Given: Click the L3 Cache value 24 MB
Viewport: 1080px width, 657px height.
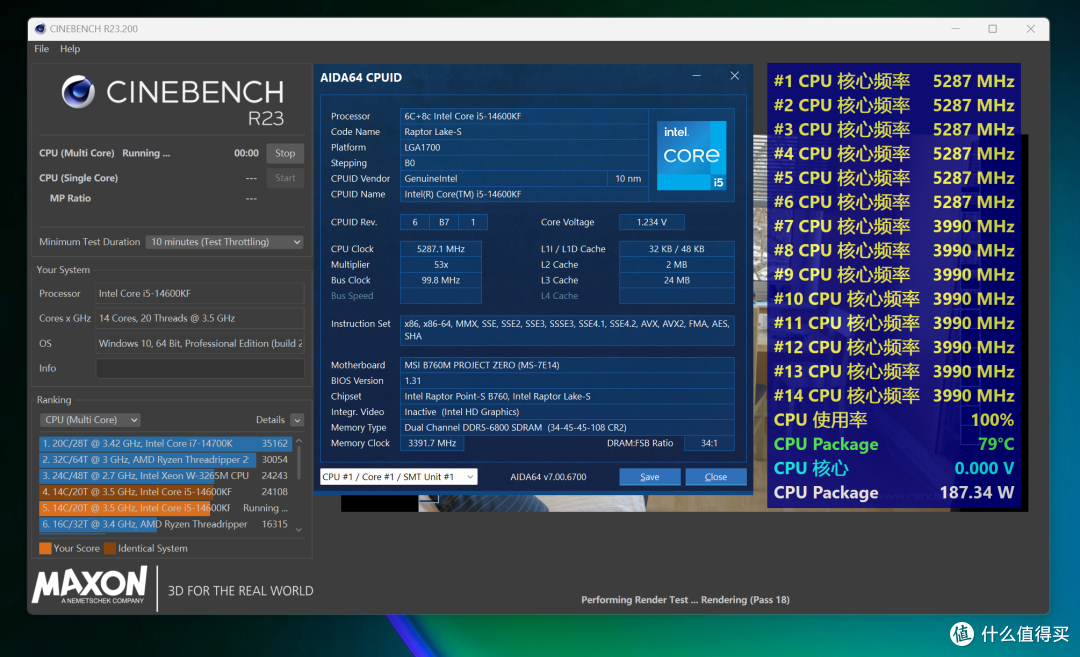Looking at the screenshot, I should coord(676,280).
